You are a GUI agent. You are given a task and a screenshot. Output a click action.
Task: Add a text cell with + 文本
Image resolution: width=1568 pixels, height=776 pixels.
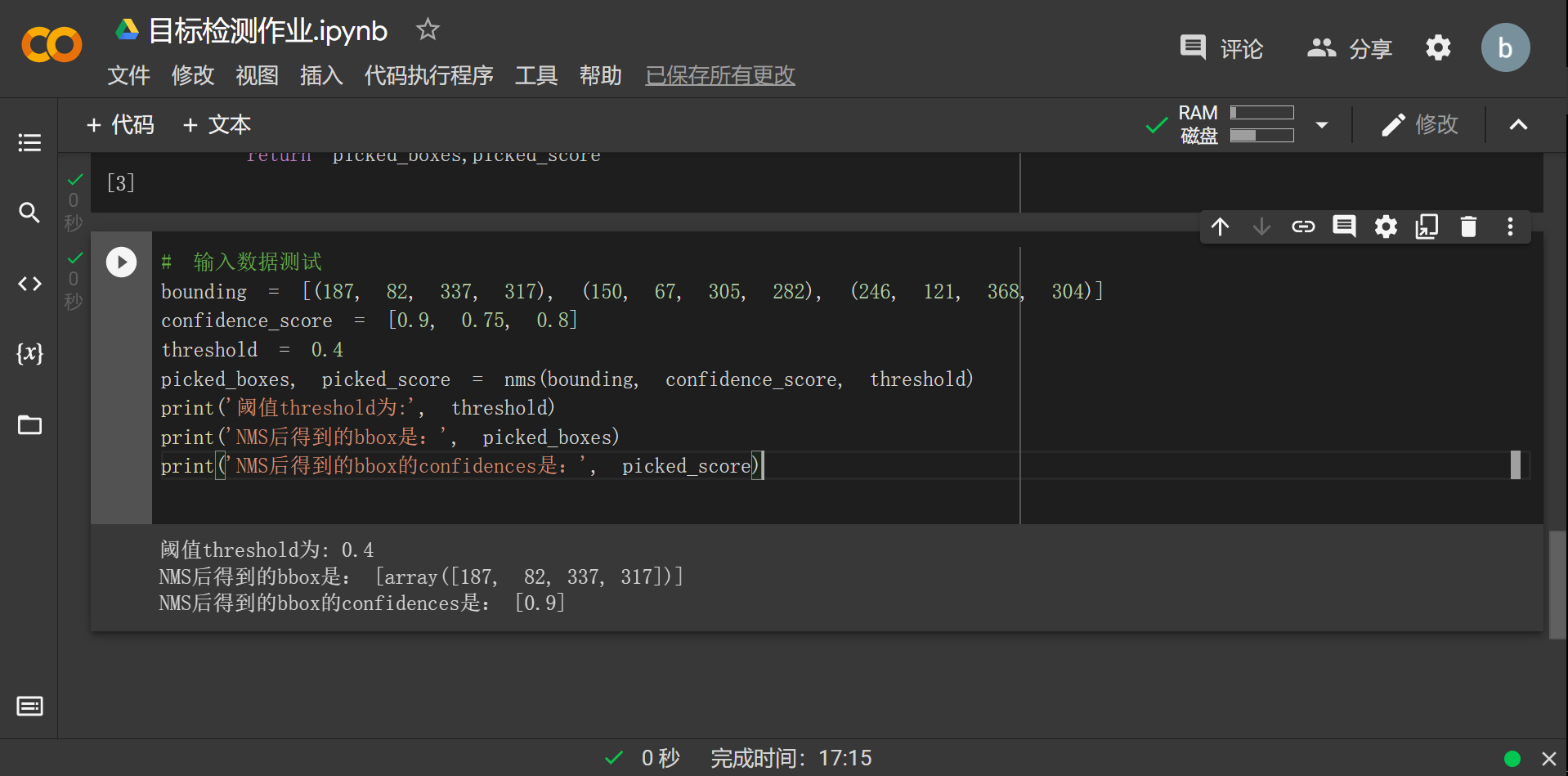point(217,124)
